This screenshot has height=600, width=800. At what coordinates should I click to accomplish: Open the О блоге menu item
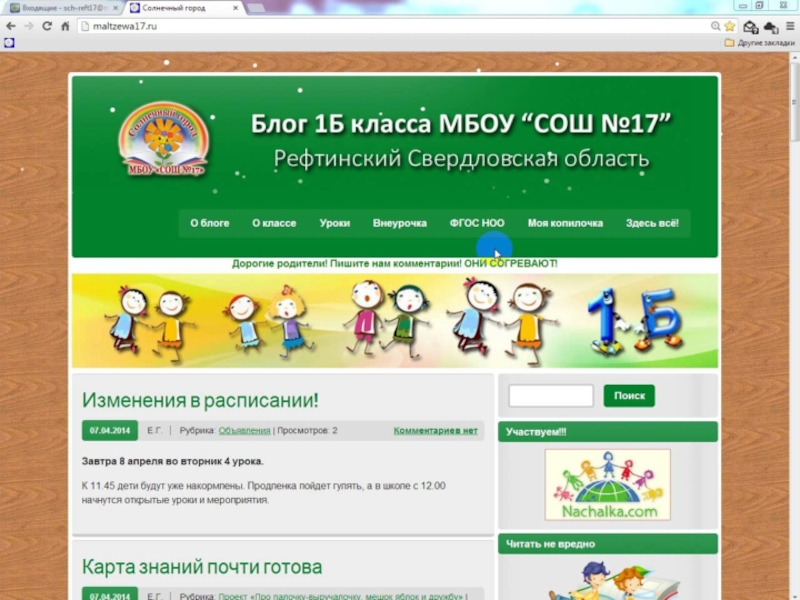(210, 223)
